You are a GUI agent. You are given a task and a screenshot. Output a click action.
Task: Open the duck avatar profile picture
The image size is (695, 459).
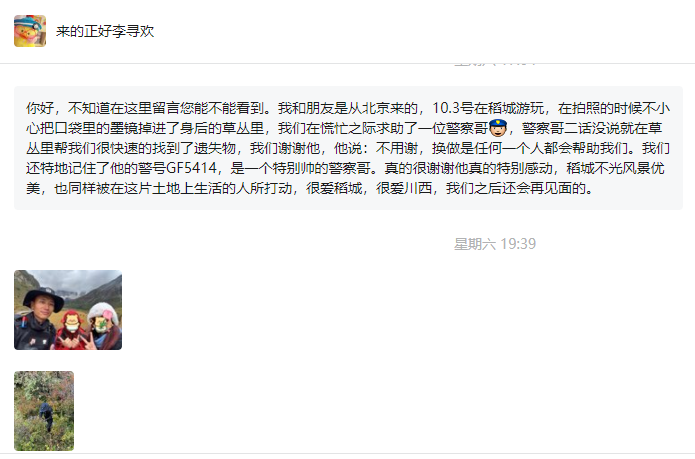[30, 31]
